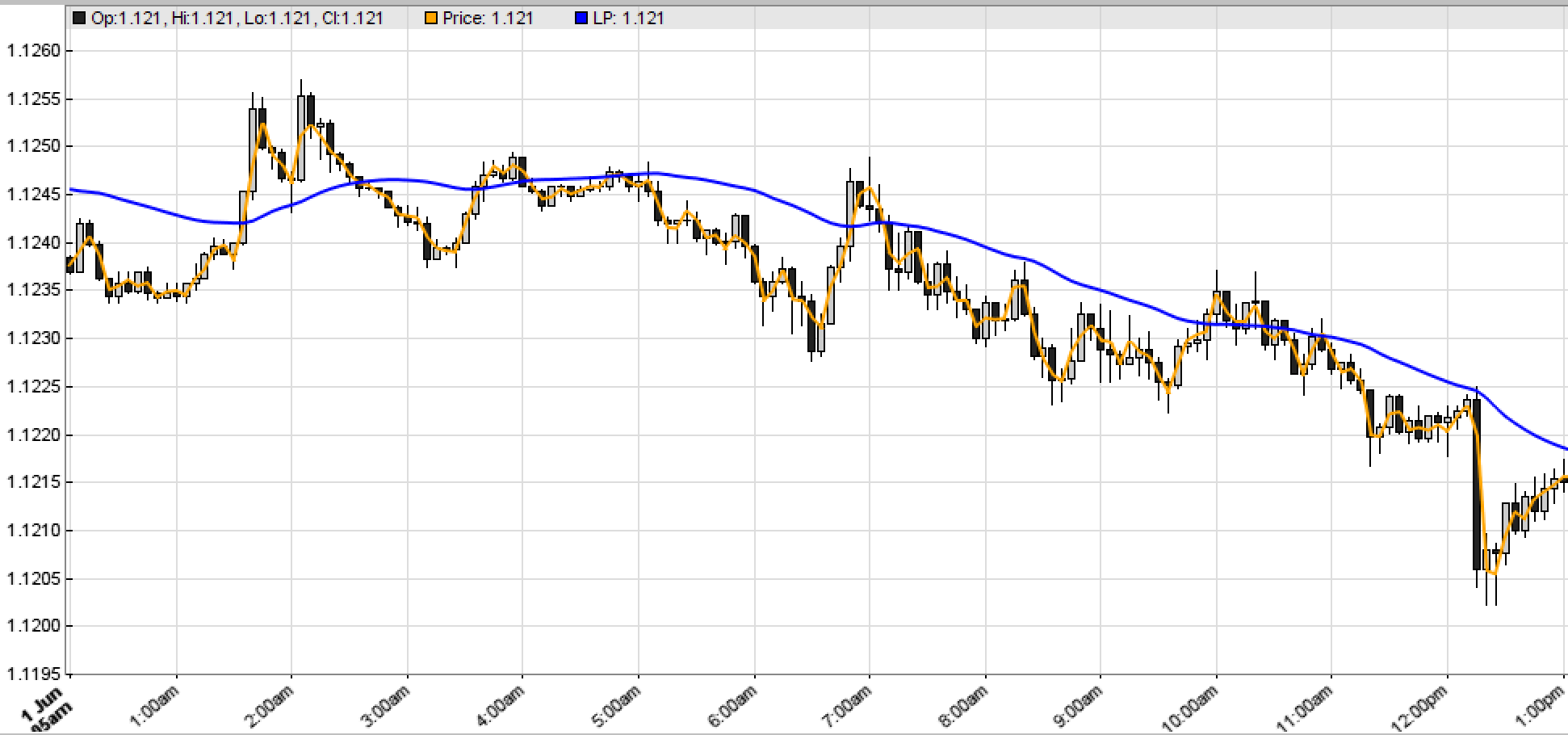Click the orange Price legend swatch
The image size is (1568, 735).
430,18
